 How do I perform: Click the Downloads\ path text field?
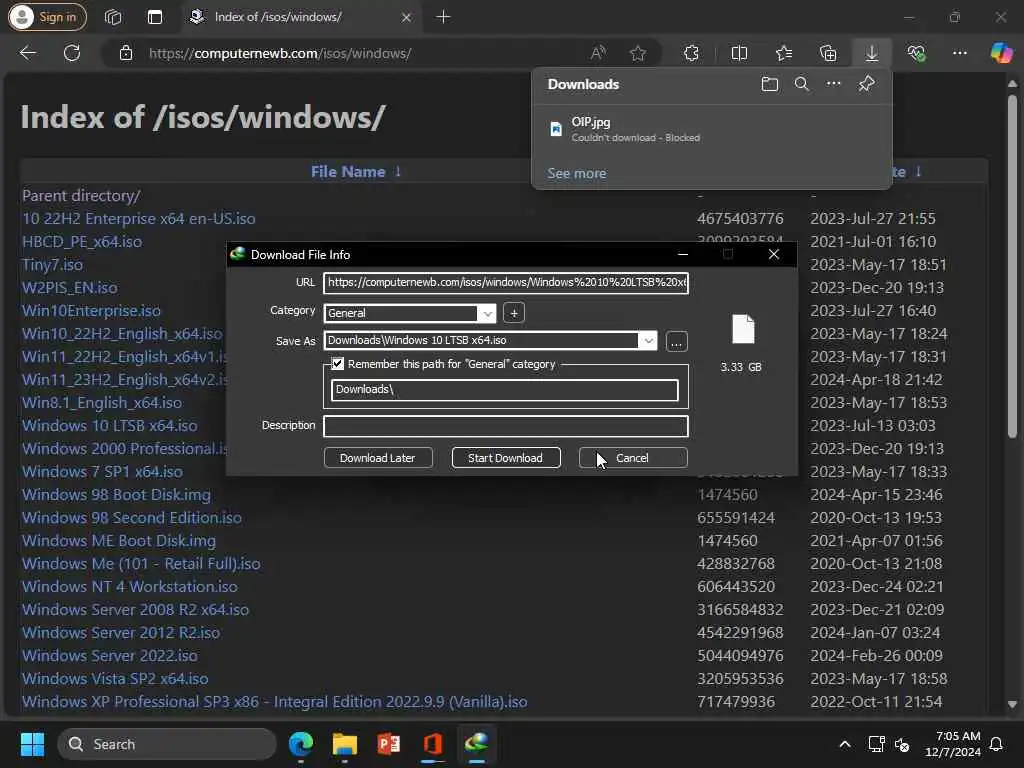click(x=504, y=390)
